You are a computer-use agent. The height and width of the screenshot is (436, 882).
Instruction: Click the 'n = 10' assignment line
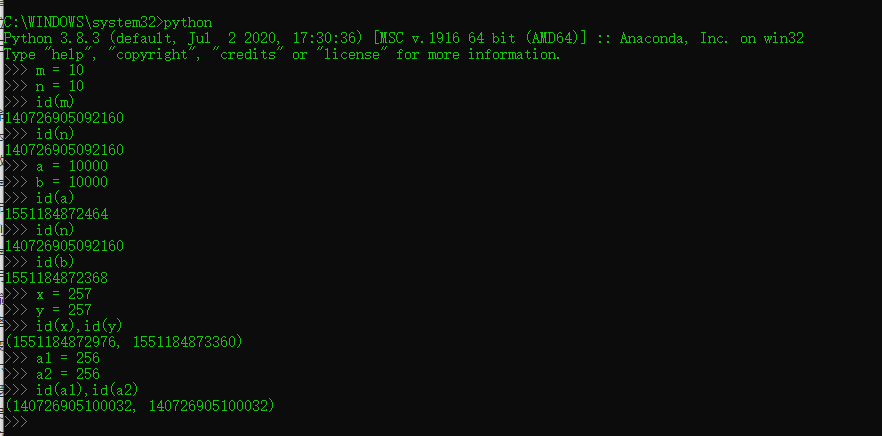tap(44, 86)
